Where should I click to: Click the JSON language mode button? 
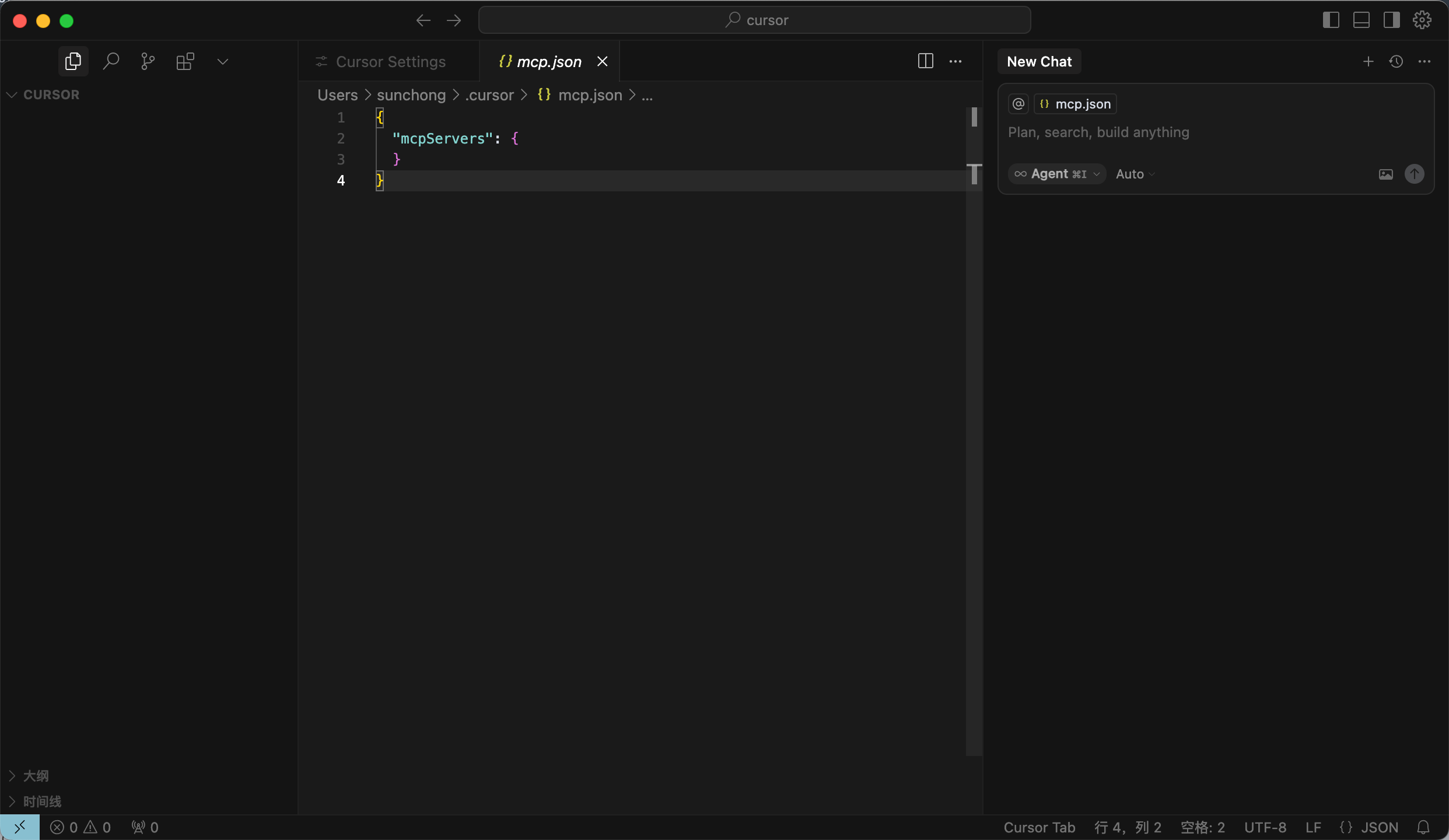point(1379,827)
